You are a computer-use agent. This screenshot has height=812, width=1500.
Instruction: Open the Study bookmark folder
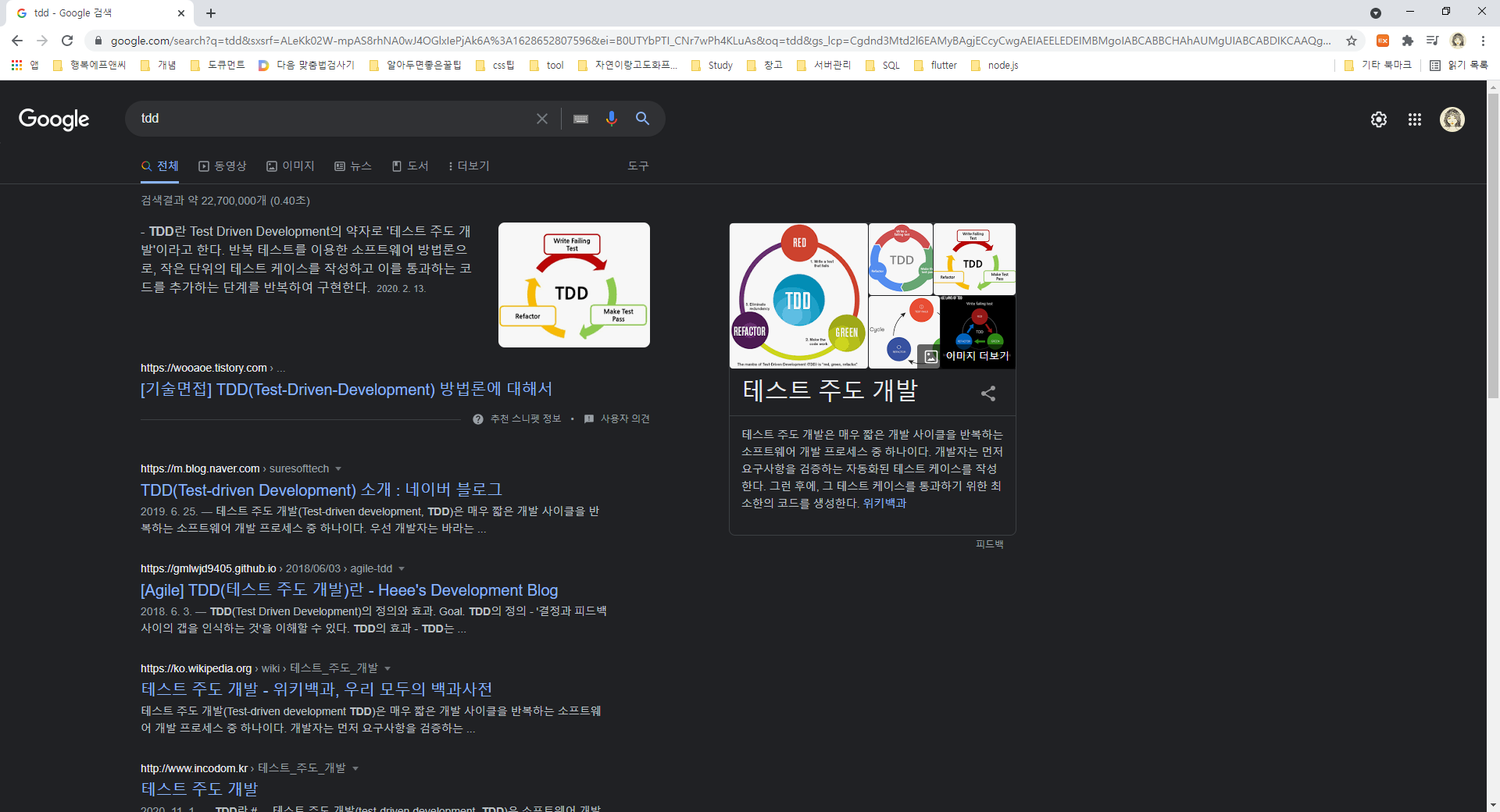coord(712,66)
